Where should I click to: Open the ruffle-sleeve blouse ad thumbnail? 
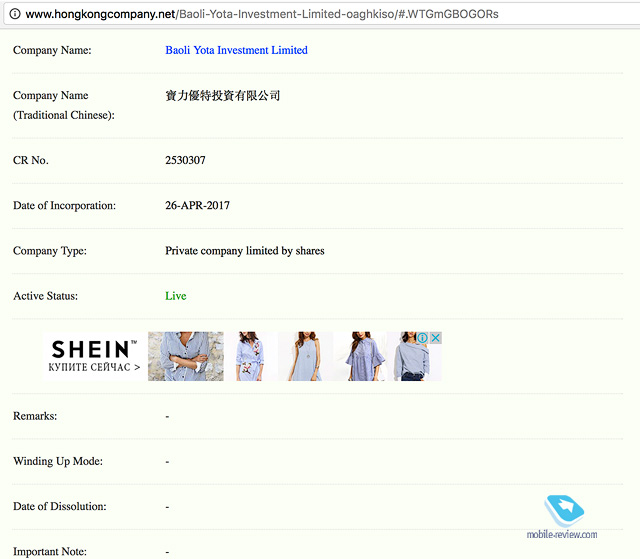(x=362, y=356)
